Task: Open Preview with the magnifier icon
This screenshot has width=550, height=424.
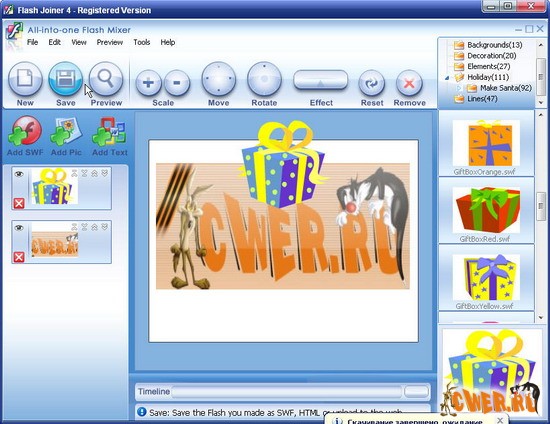Action: pyautogui.click(x=106, y=79)
